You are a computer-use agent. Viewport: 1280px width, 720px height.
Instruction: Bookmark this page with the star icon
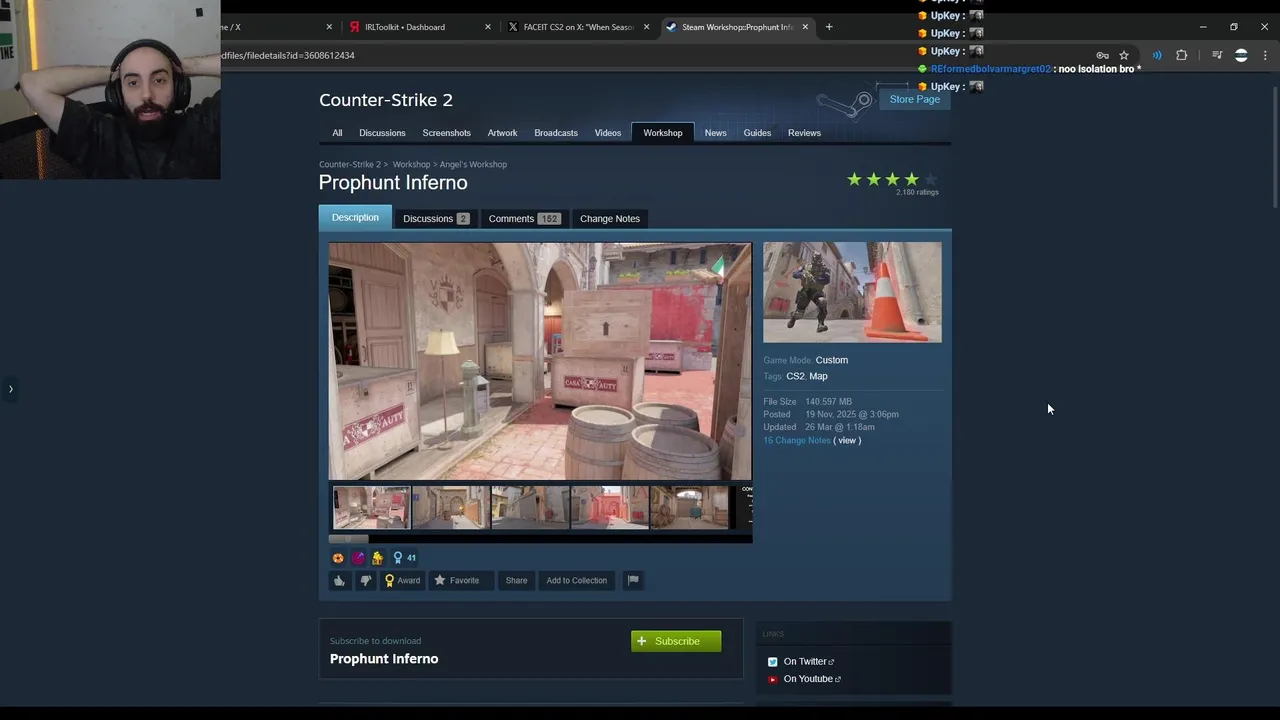point(1124,55)
